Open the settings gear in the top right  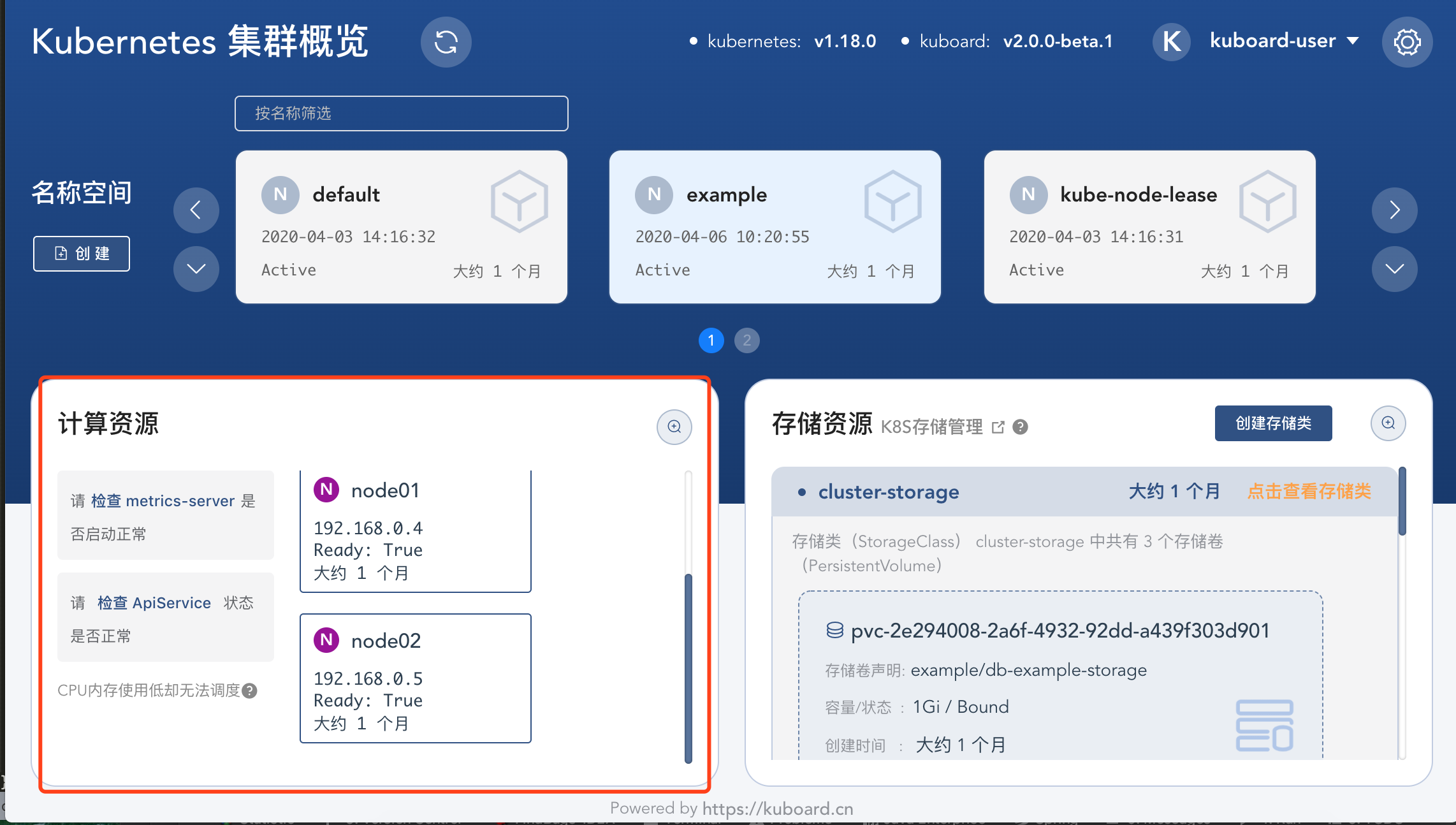click(x=1408, y=41)
